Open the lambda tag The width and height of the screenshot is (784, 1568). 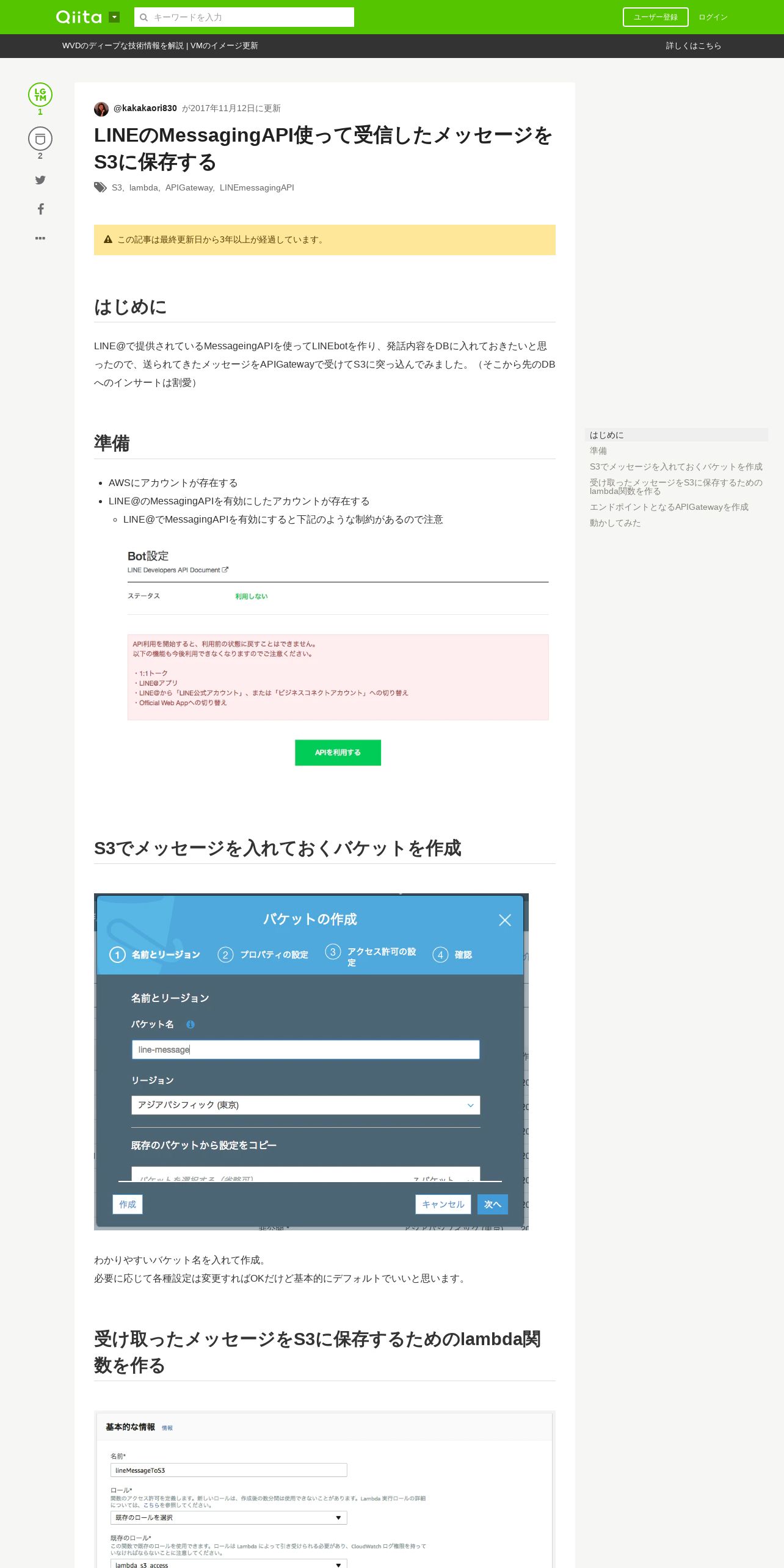click(143, 187)
